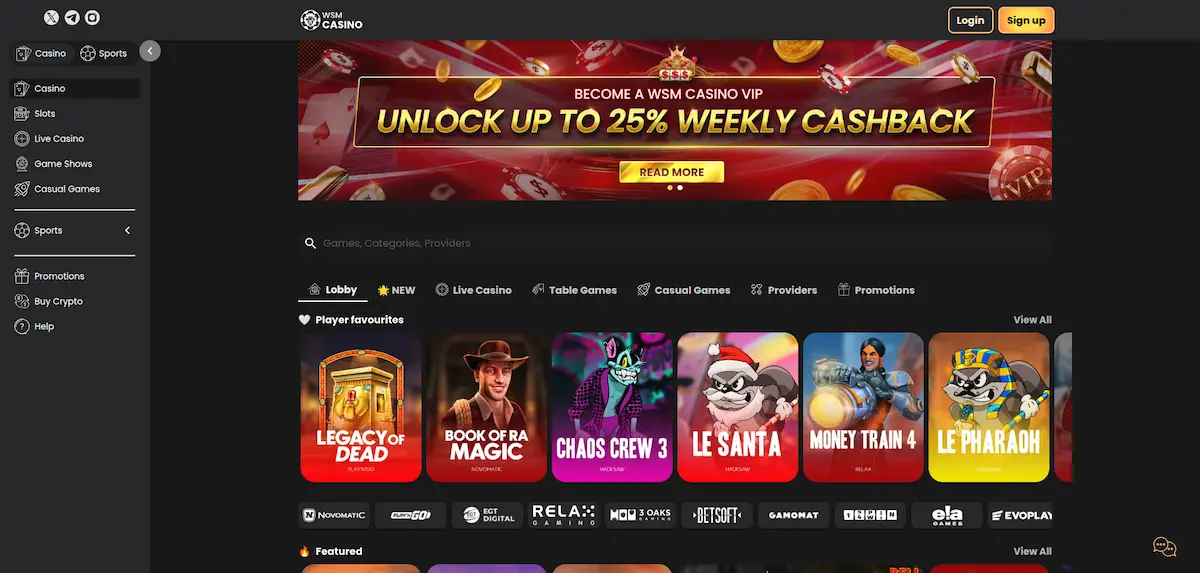Collapse the sidebar with arrow button
Viewport: 1200px width, 573px height.
point(150,50)
